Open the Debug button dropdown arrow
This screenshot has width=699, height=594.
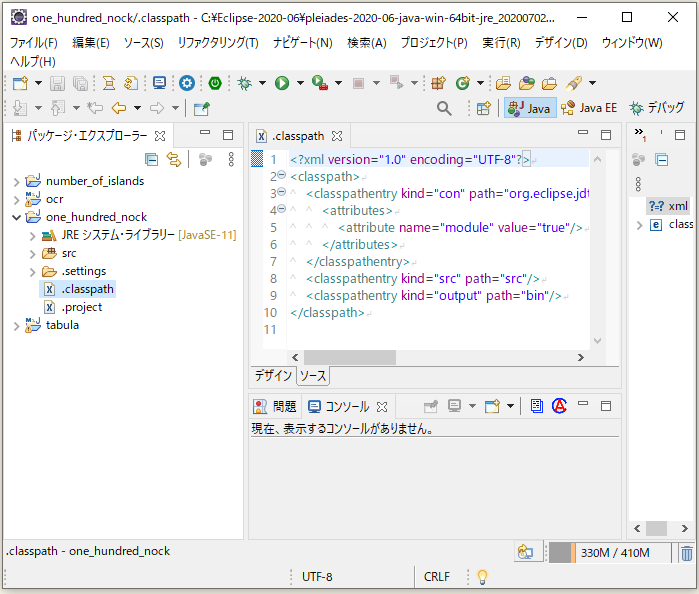(x=263, y=83)
